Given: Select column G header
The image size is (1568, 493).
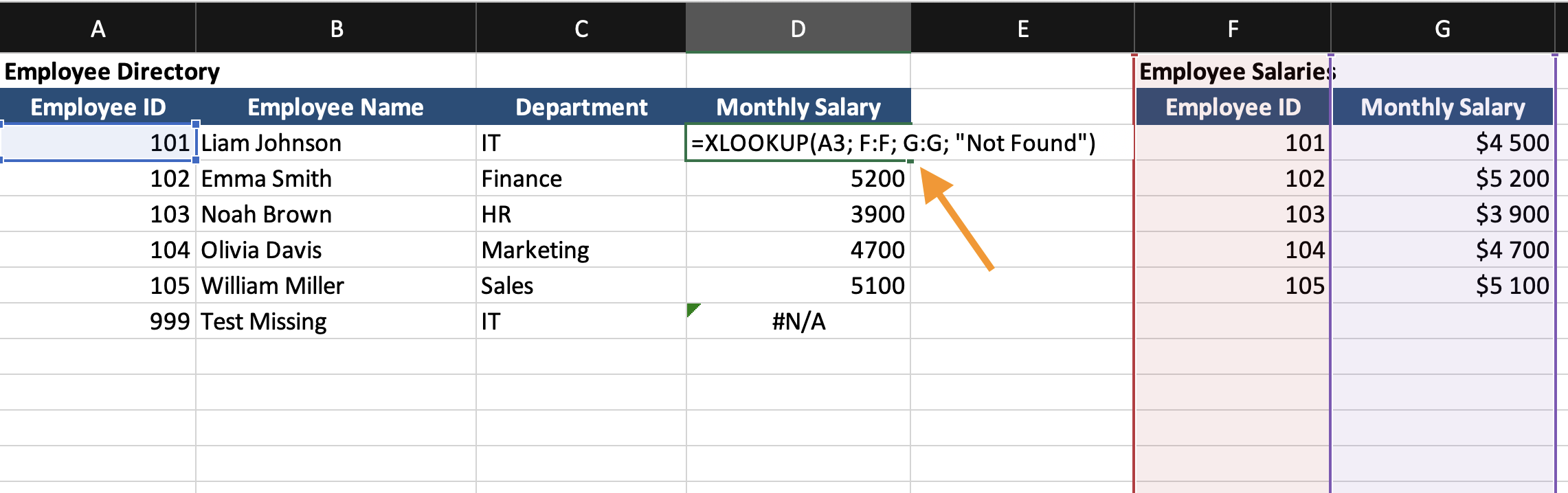Looking at the screenshot, I should [x=1442, y=29].
